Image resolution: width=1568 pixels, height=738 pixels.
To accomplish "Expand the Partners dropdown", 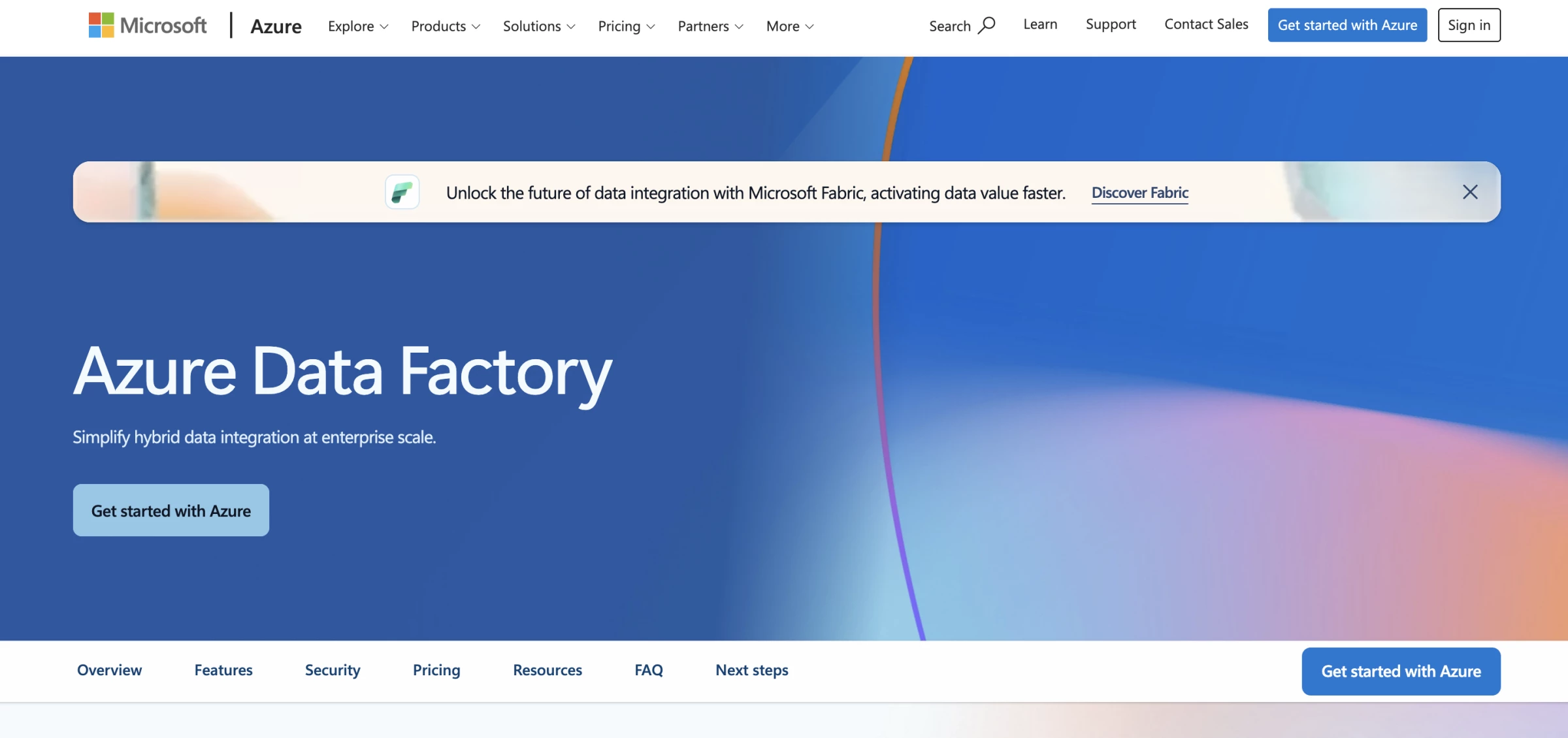I will pyautogui.click(x=710, y=26).
